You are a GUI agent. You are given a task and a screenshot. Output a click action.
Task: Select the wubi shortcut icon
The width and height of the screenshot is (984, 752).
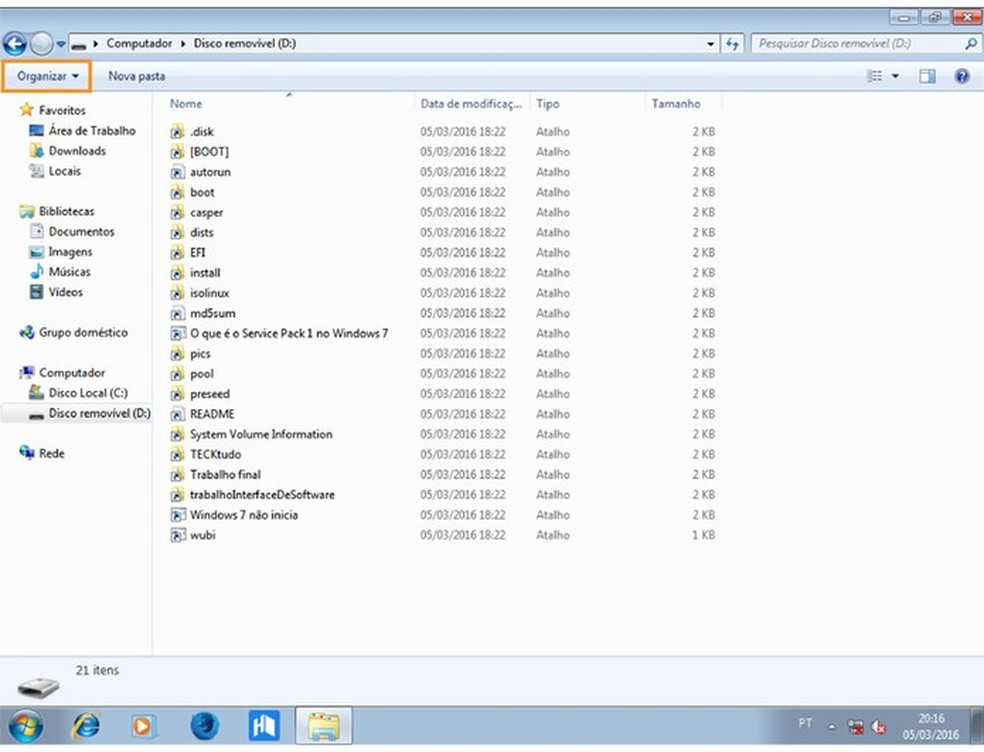(178, 535)
